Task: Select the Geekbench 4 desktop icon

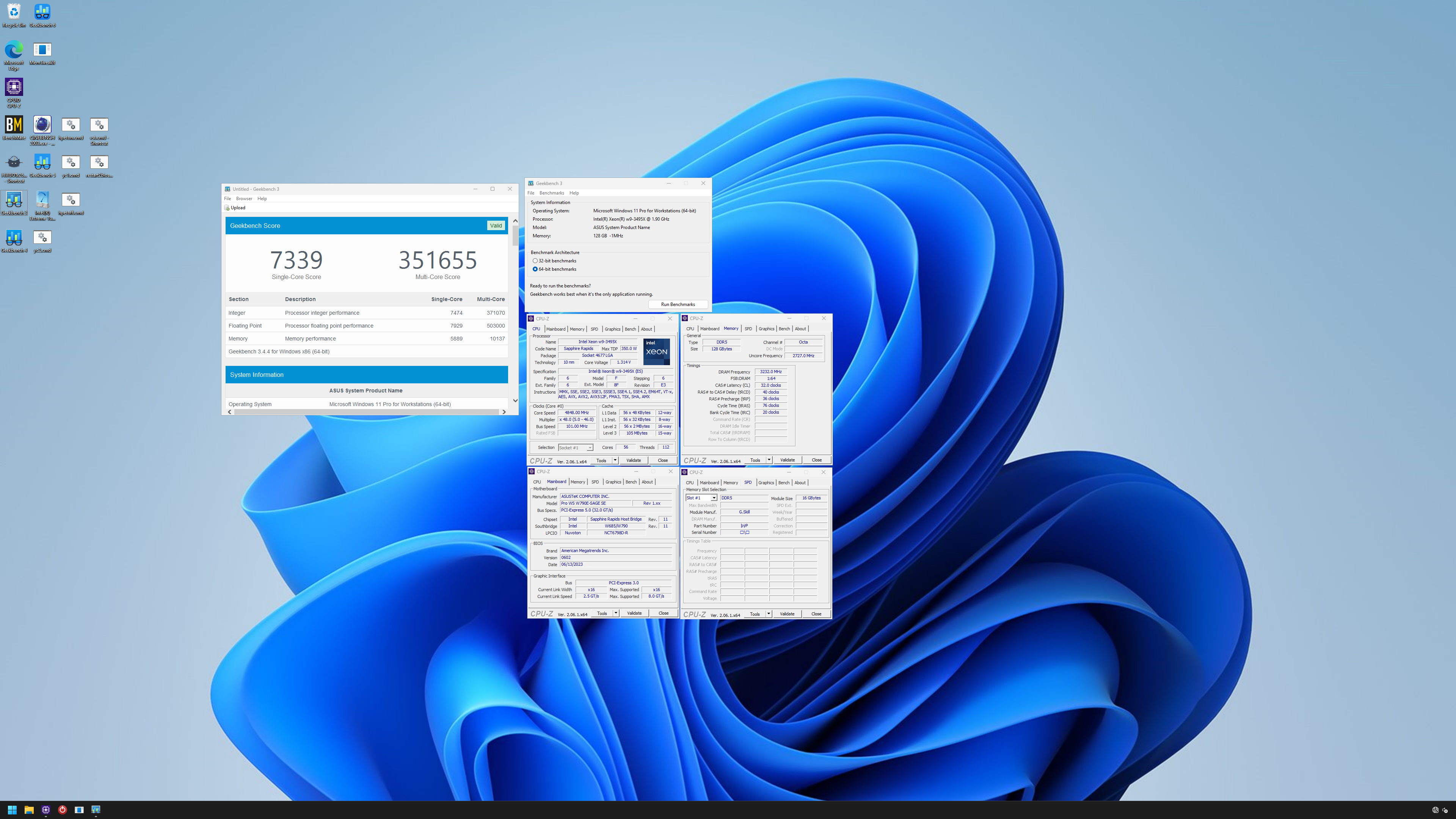Action: [x=14, y=241]
